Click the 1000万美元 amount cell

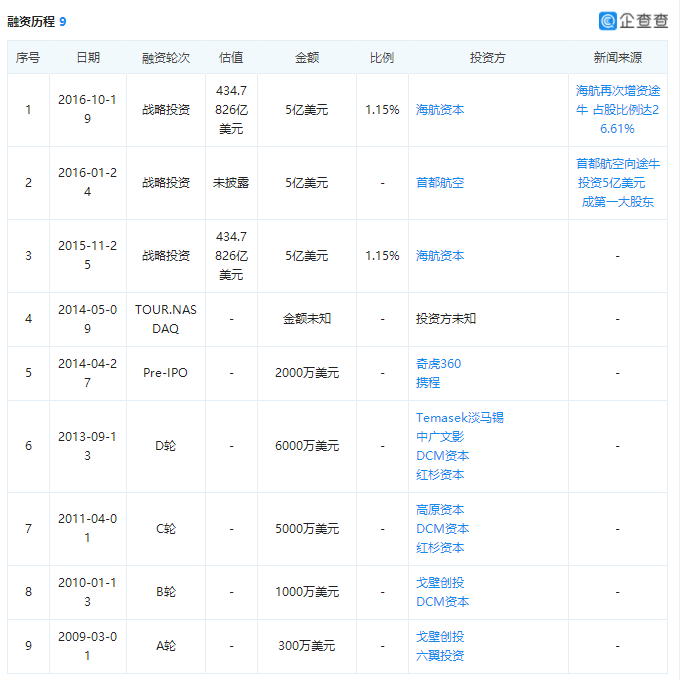click(x=307, y=592)
